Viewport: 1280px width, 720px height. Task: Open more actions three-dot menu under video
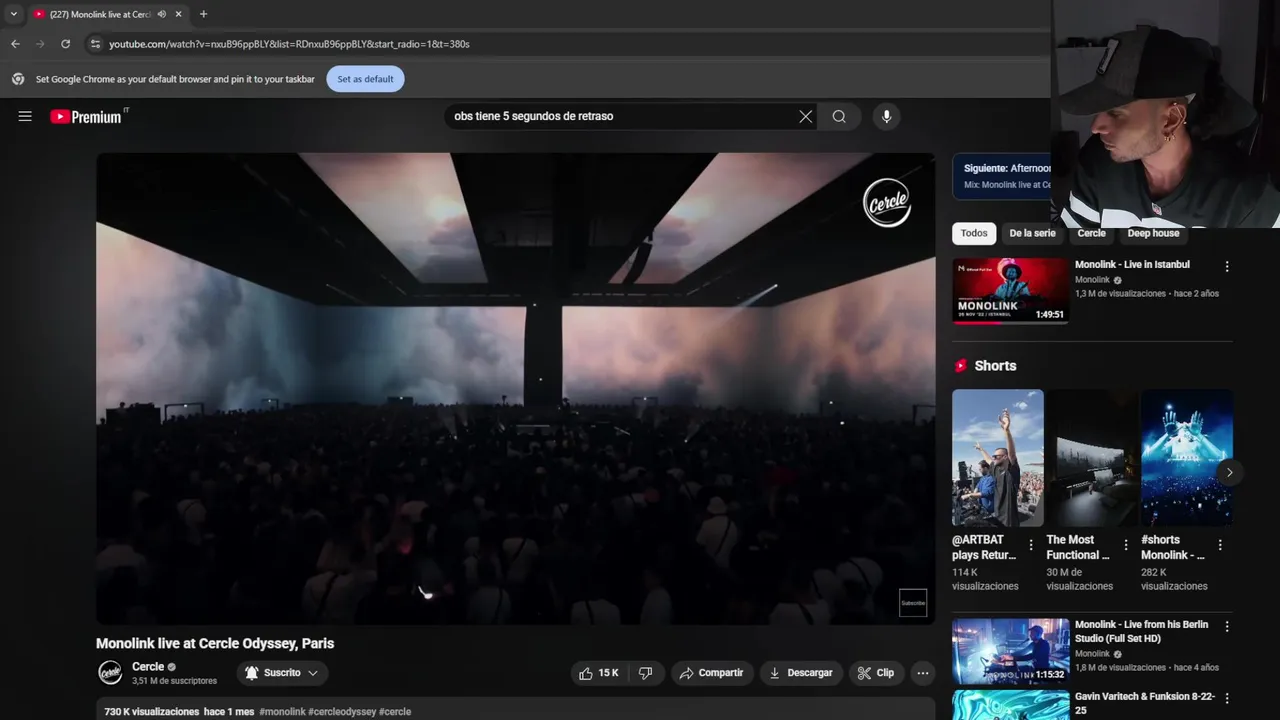pyautogui.click(x=923, y=673)
